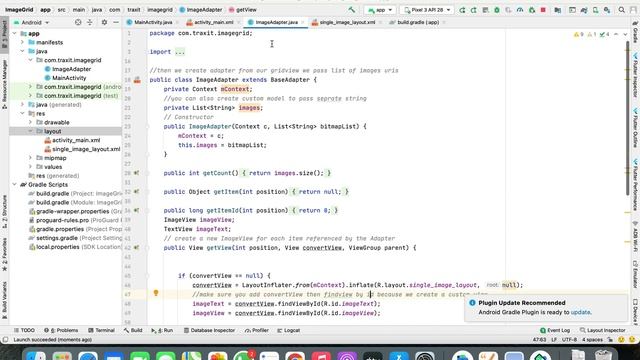Expand the drawable folder
This screenshot has width=640, height=360.
30,122
